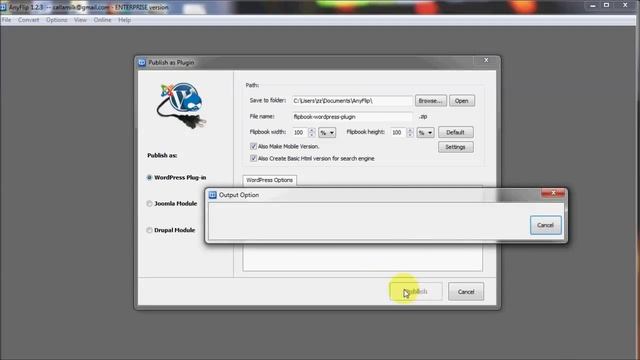The image size is (640, 360).
Task: Open the Online menu
Action: click(x=102, y=20)
